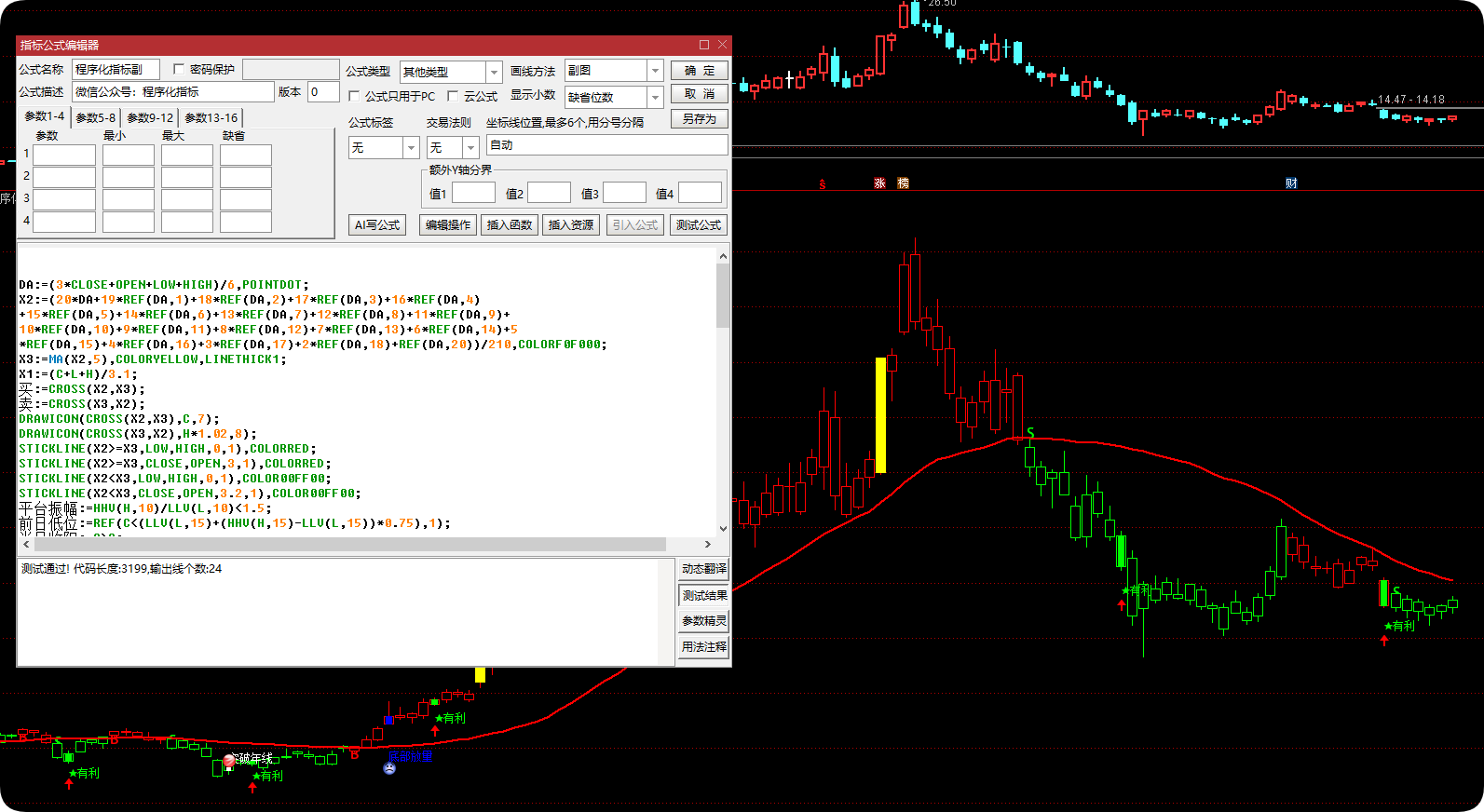Toggle the 云公式 checkbox
Screen dimensions: 1484x812
click(x=453, y=96)
